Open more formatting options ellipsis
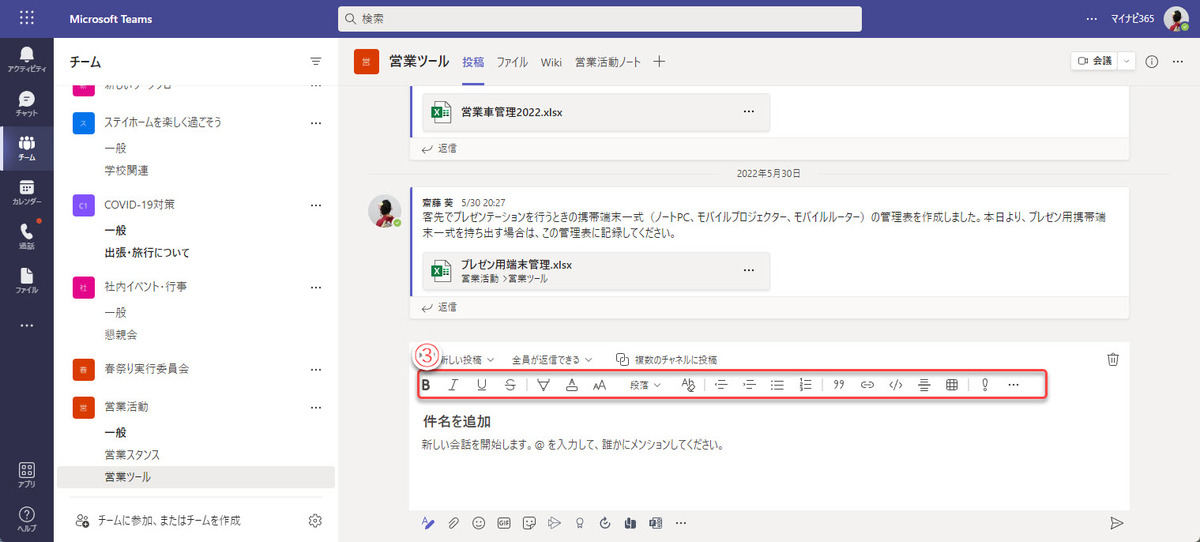Screen dimensions: 1200x542 click(1013, 384)
